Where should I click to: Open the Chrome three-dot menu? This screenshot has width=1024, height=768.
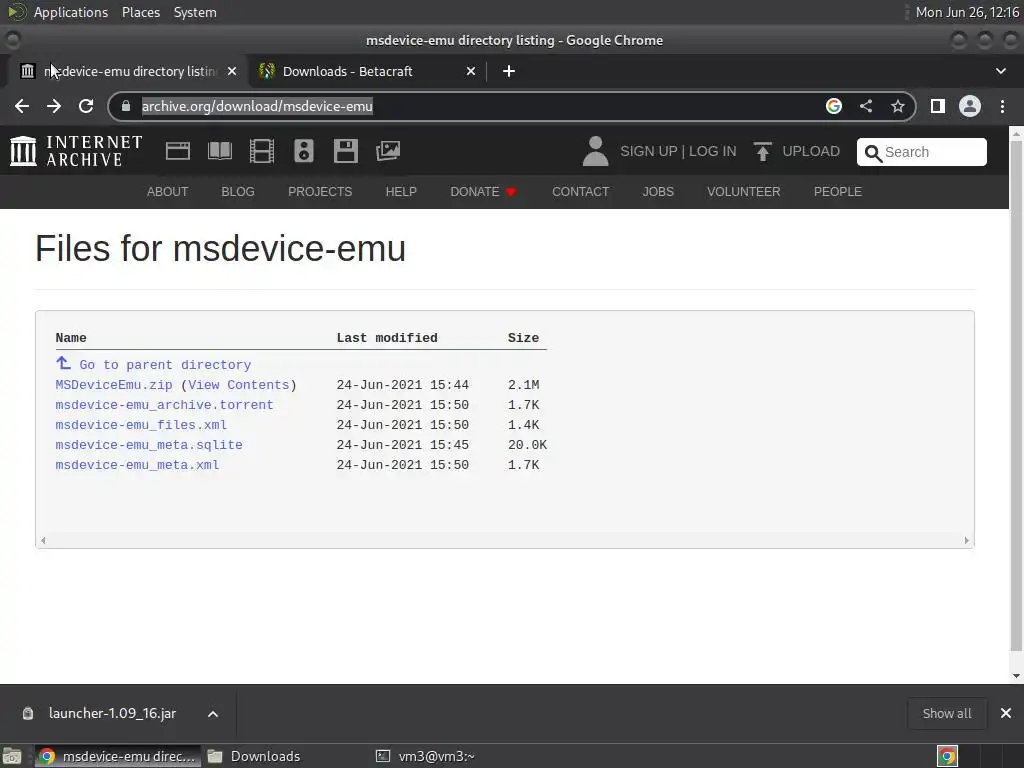click(1002, 106)
